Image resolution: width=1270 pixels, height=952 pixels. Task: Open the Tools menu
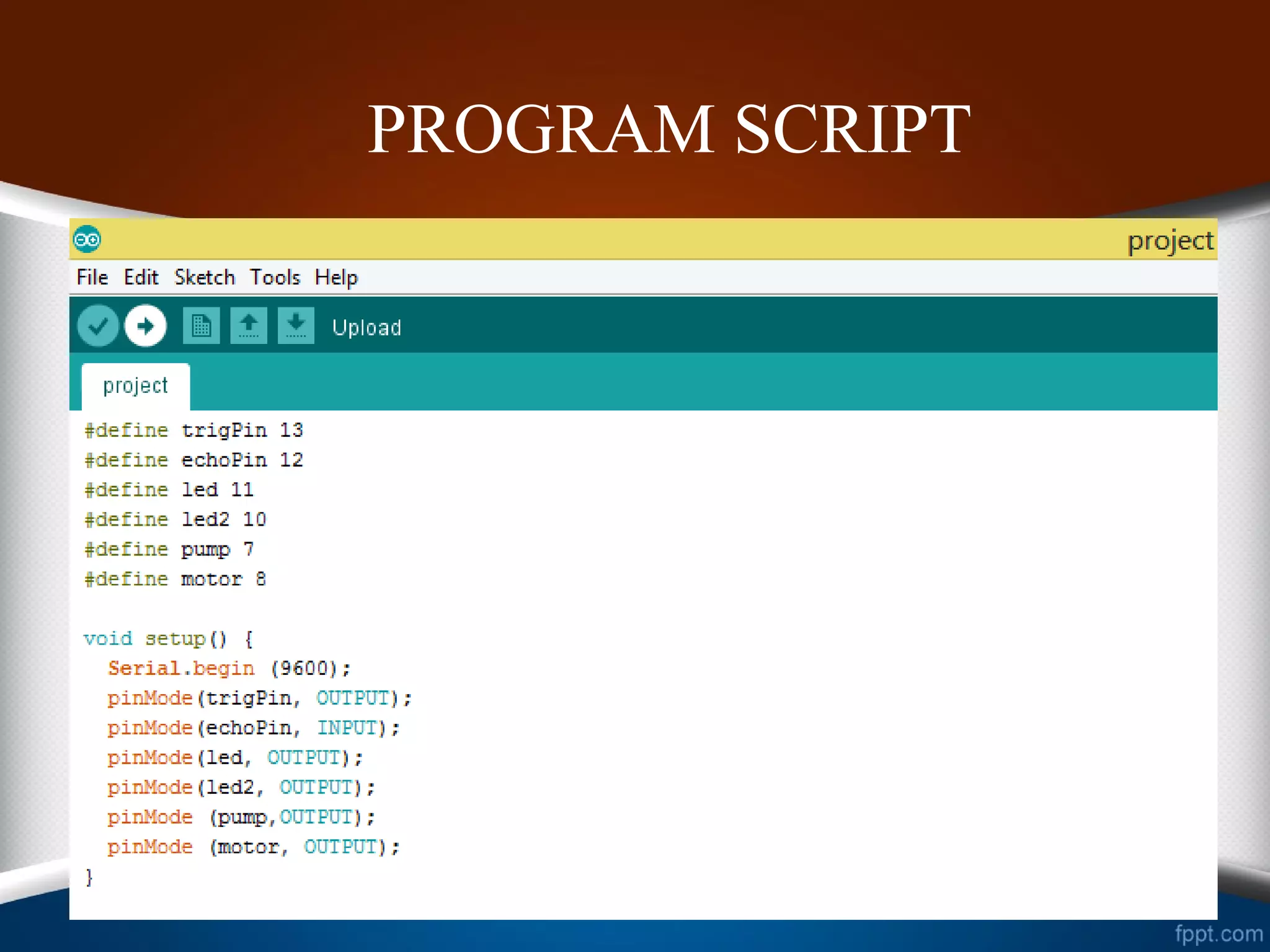coord(275,277)
